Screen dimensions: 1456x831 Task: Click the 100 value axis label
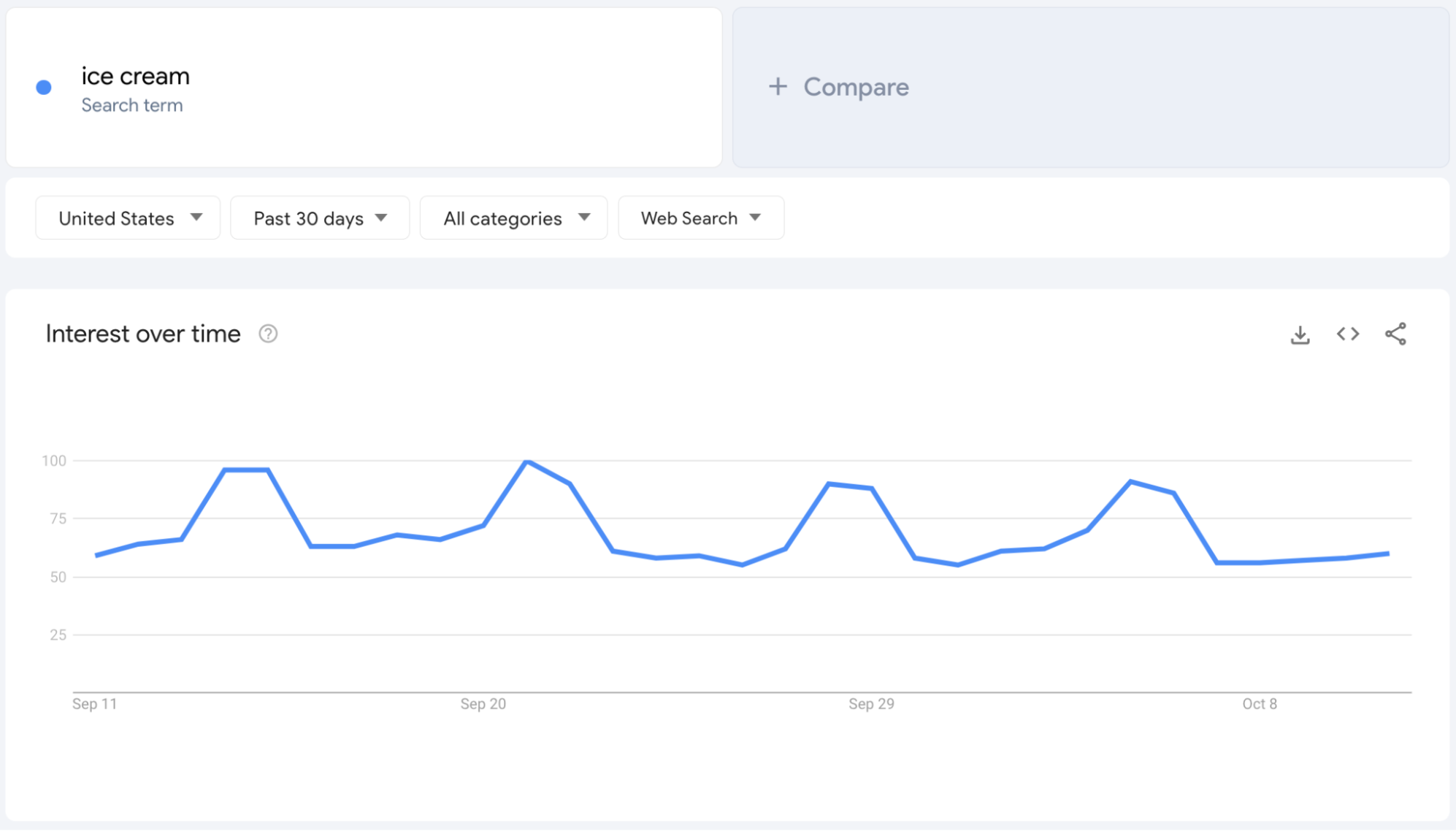point(54,461)
